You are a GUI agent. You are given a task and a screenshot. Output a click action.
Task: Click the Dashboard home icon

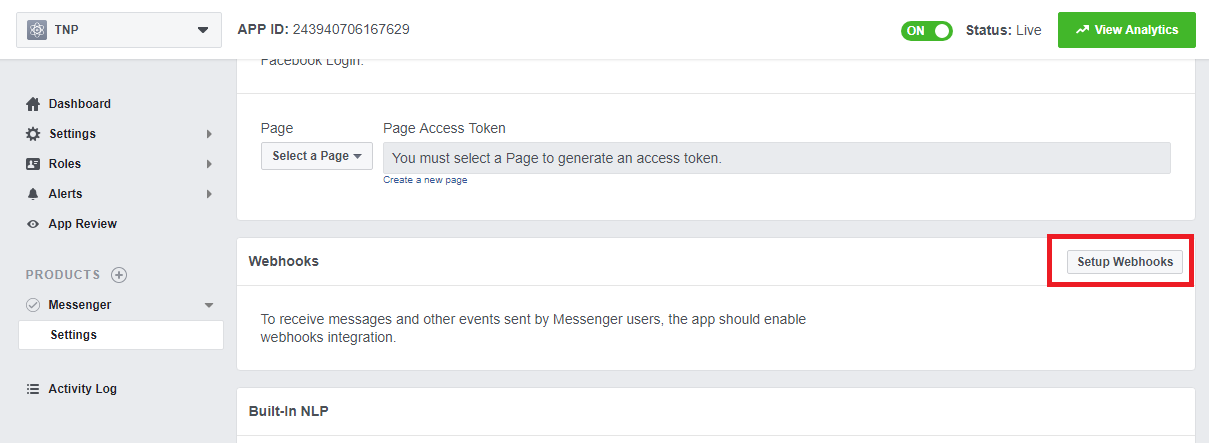(x=33, y=104)
